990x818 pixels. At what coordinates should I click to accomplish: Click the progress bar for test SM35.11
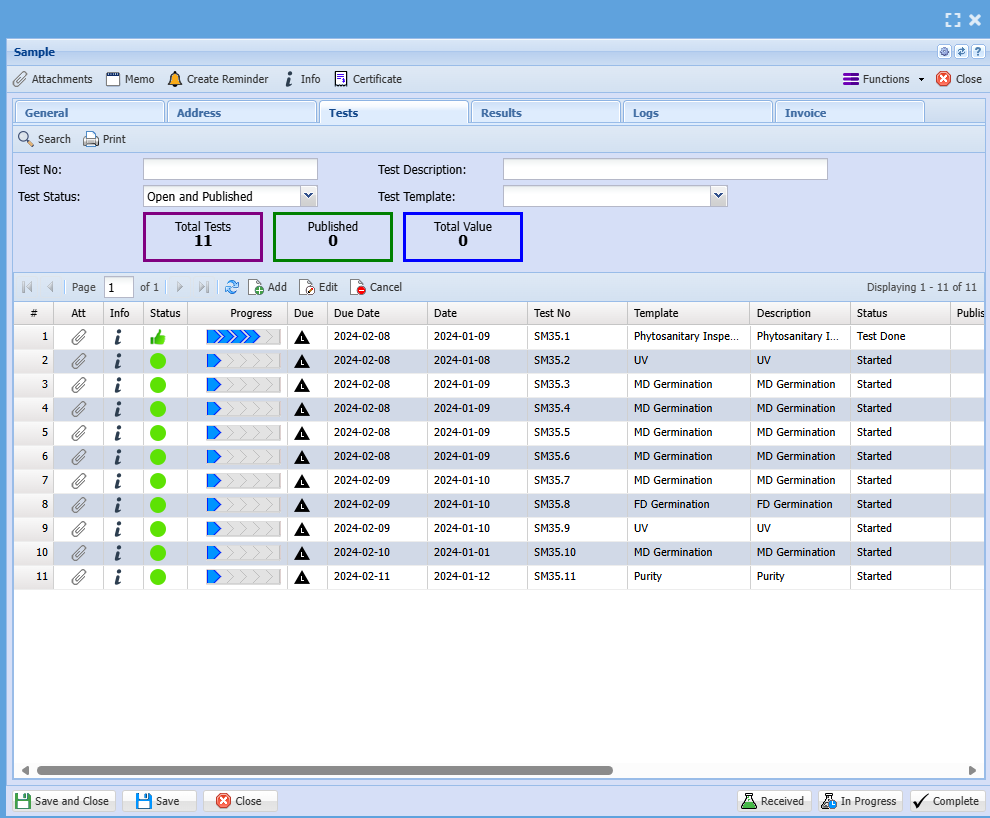pyautogui.click(x=243, y=577)
